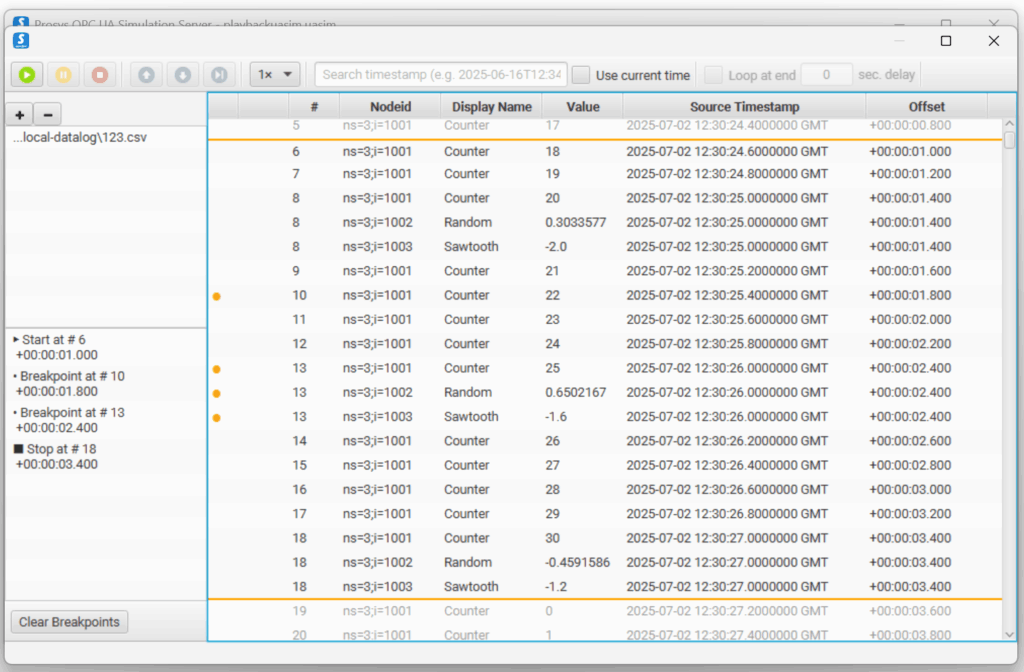
Task: Click the Search timestamp input field
Action: click(441, 75)
